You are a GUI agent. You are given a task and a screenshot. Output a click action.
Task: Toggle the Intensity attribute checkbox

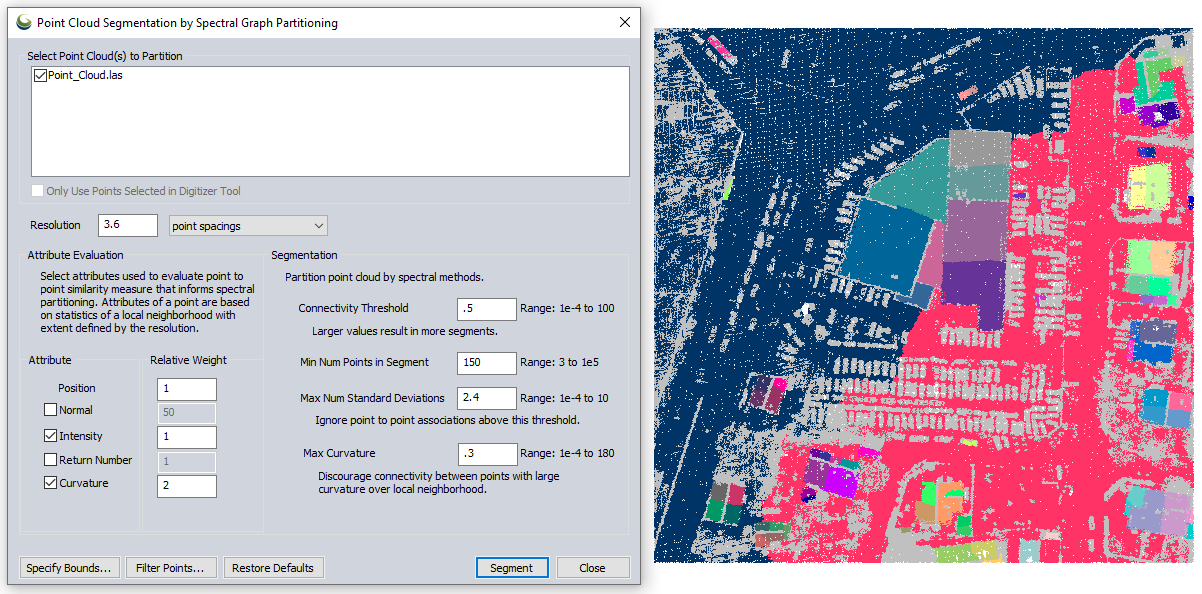(x=50, y=436)
